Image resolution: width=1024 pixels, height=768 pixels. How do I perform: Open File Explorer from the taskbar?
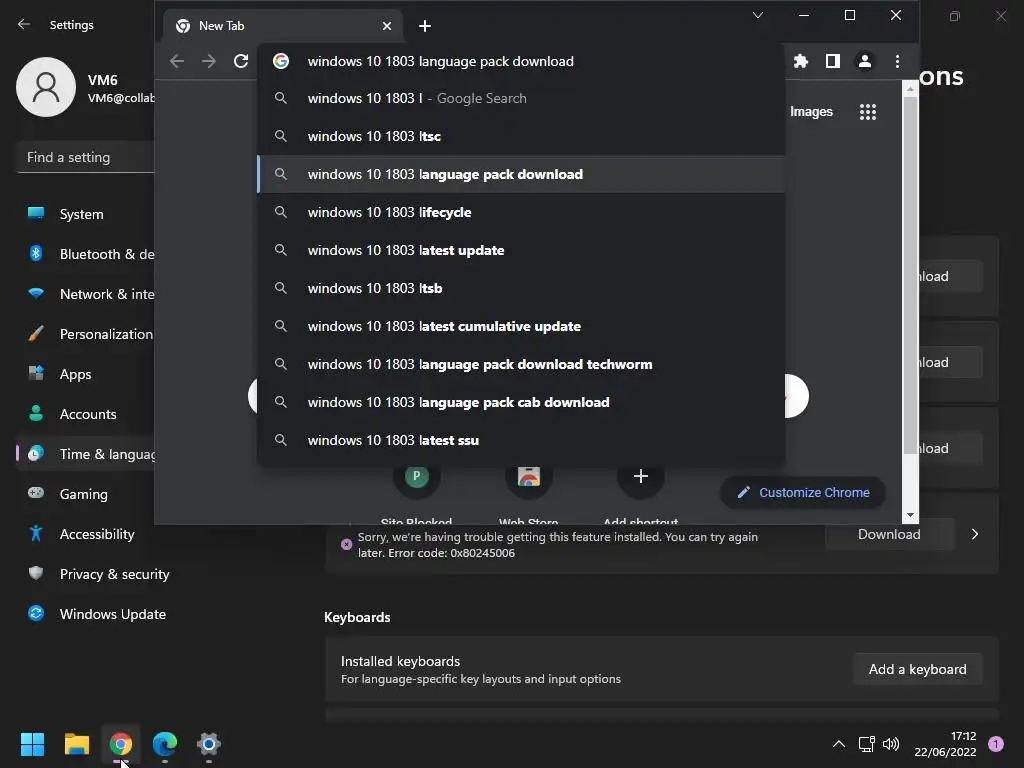tap(76, 744)
